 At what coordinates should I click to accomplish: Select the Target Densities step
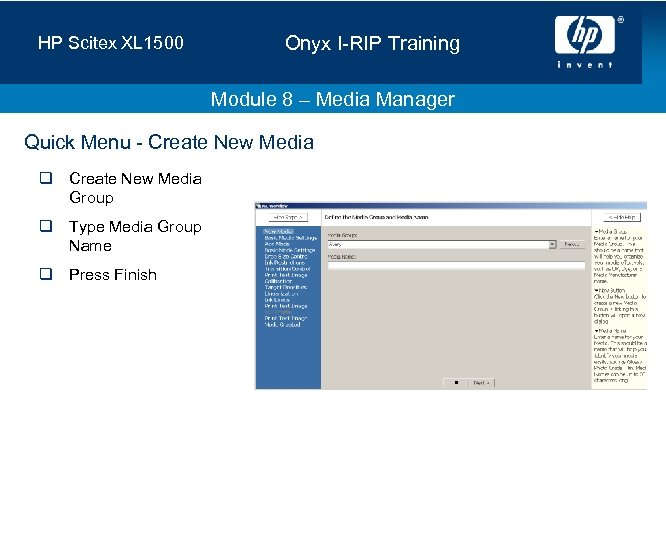[285, 287]
